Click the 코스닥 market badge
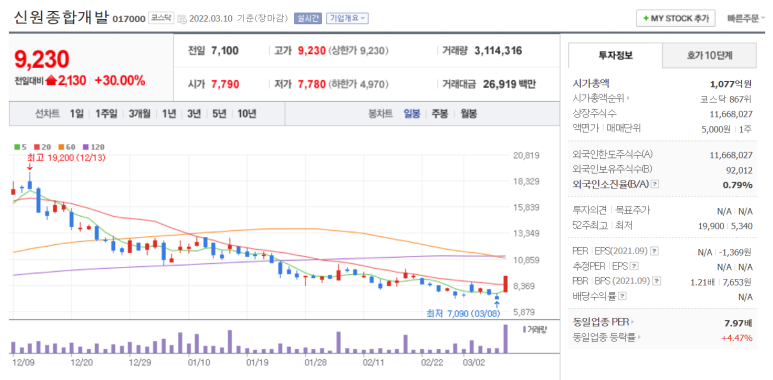 tap(161, 18)
